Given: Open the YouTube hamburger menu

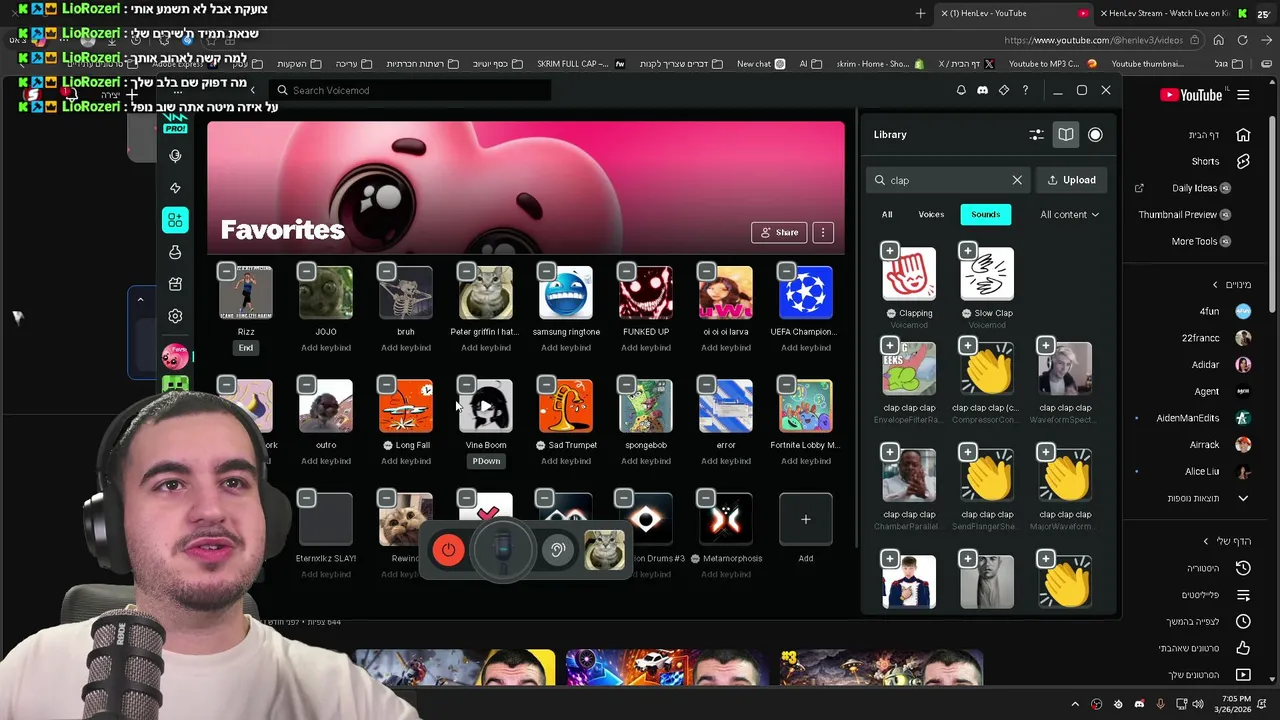Looking at the screenshot, I should 1243,95.
